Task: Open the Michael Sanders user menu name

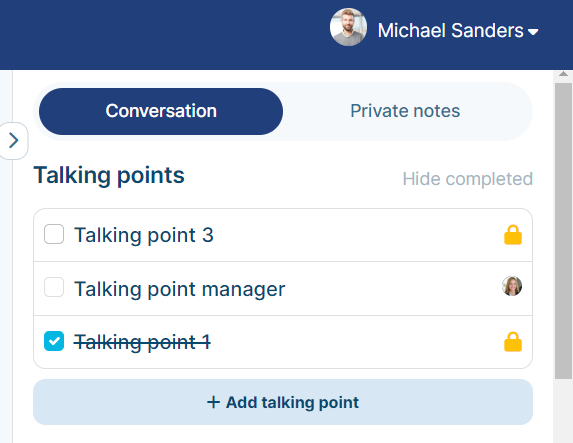Action: [450, 30]
